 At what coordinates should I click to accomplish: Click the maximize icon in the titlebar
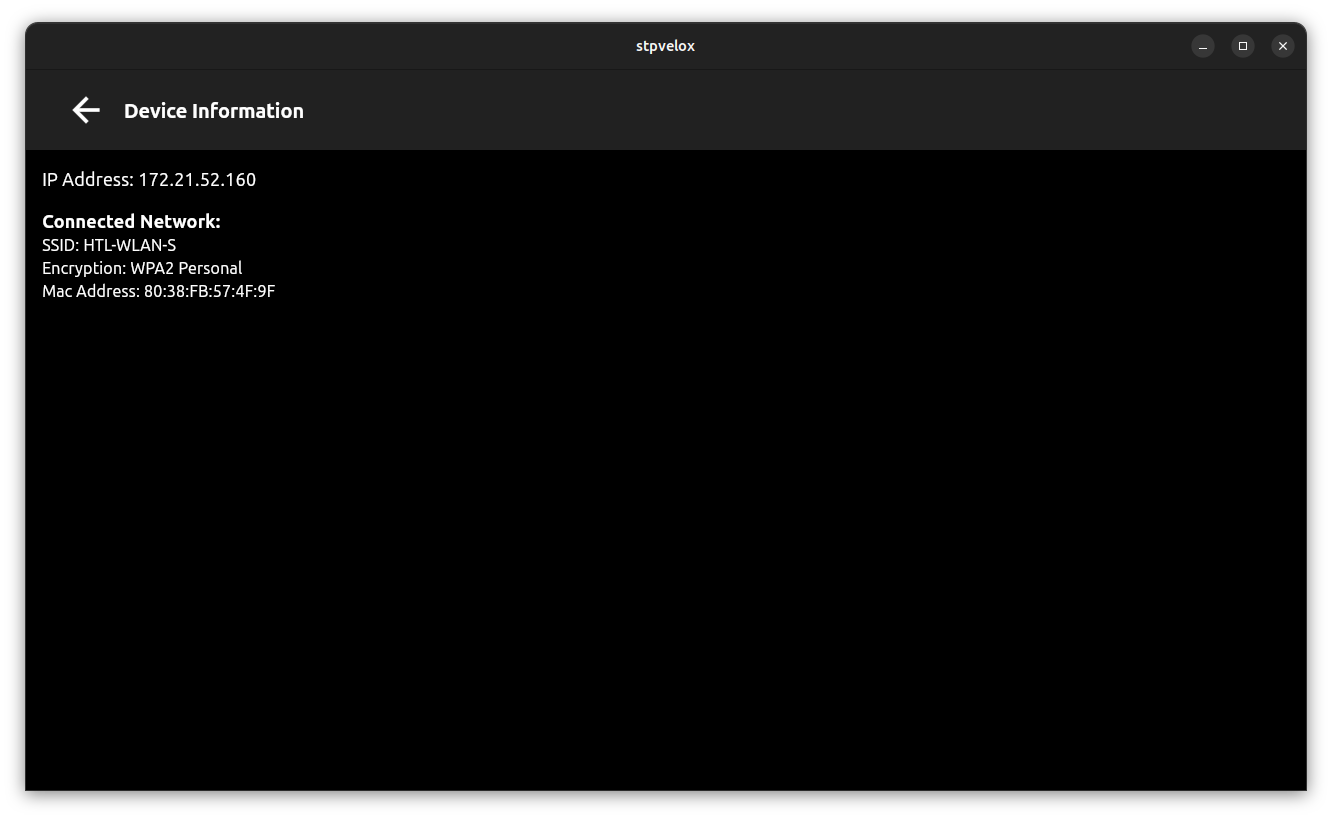1243,46
